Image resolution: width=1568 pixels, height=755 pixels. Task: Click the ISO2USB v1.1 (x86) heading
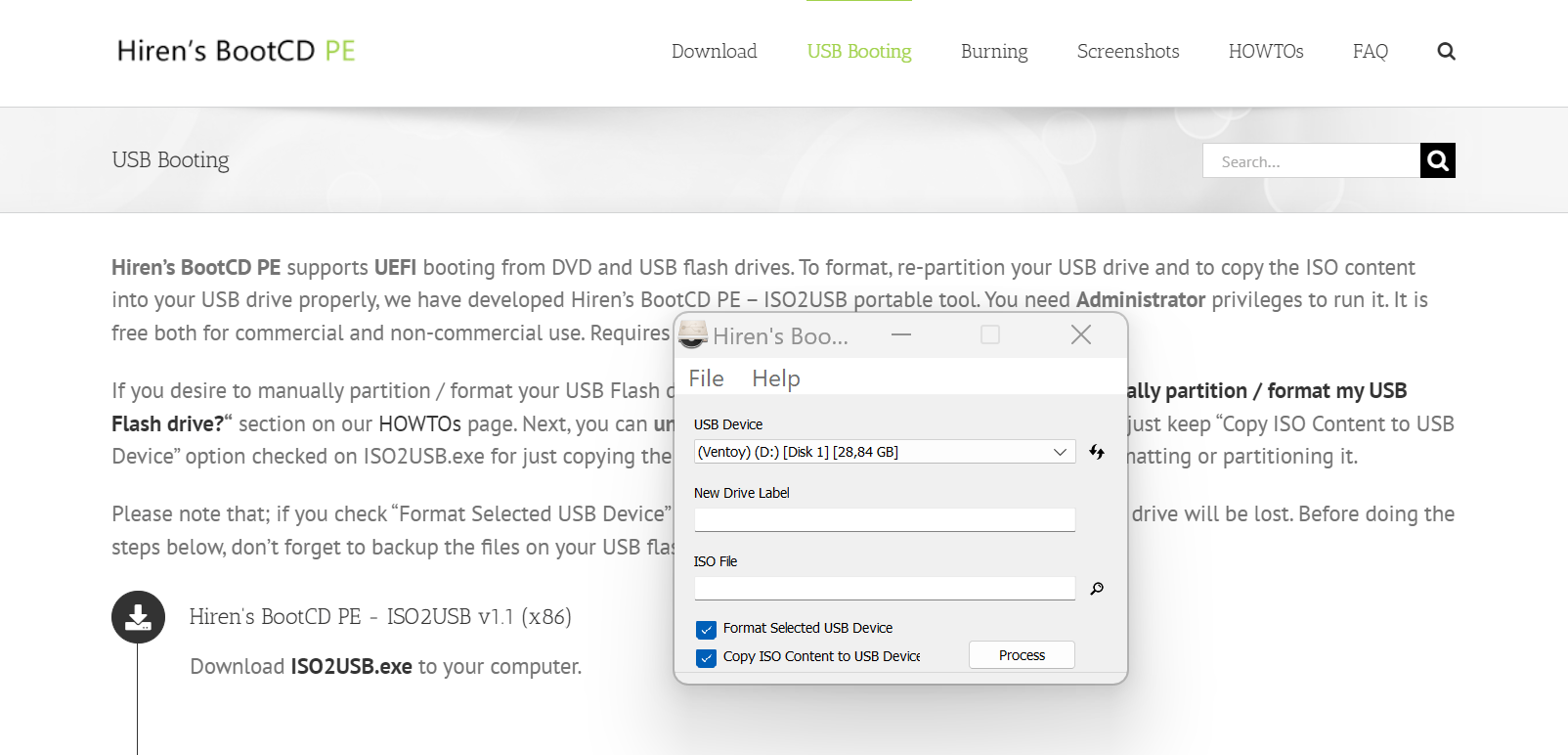(x=380, y=617)
